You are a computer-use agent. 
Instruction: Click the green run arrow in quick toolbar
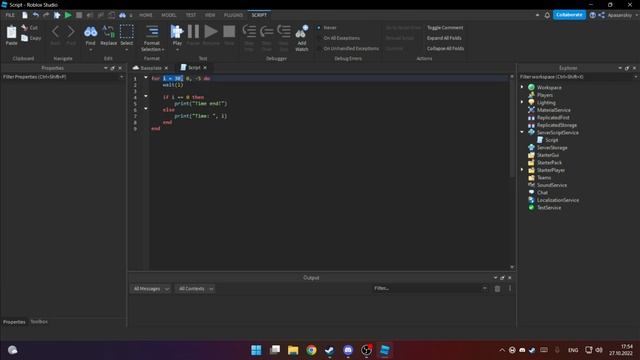(68, 15)
